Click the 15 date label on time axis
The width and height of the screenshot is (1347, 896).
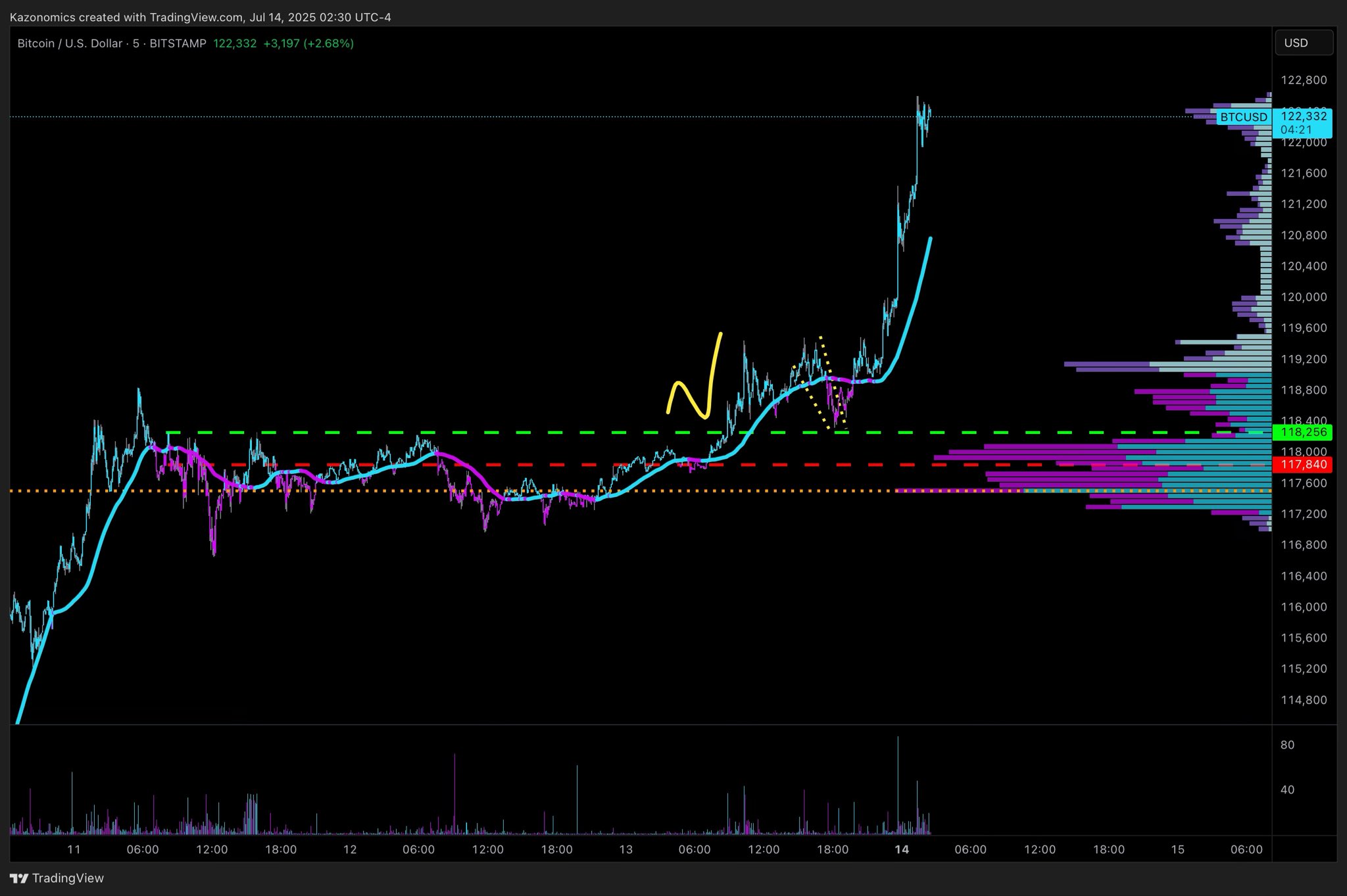1177,849
